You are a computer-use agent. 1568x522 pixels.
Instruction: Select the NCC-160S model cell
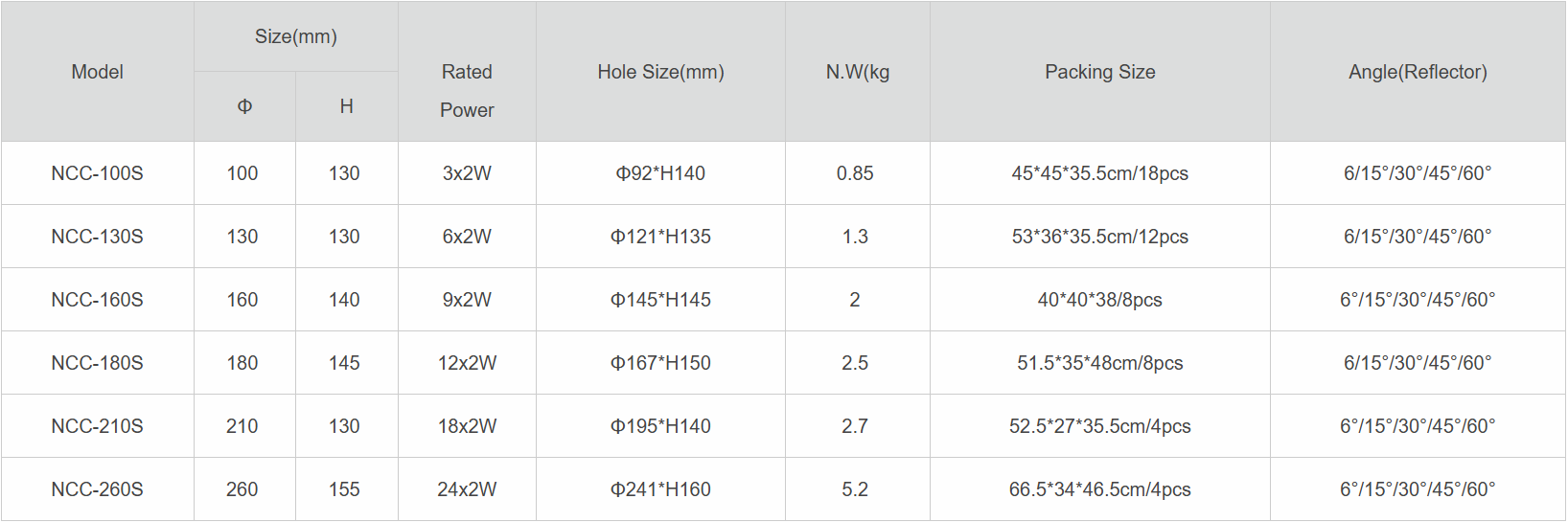point(98,300)
